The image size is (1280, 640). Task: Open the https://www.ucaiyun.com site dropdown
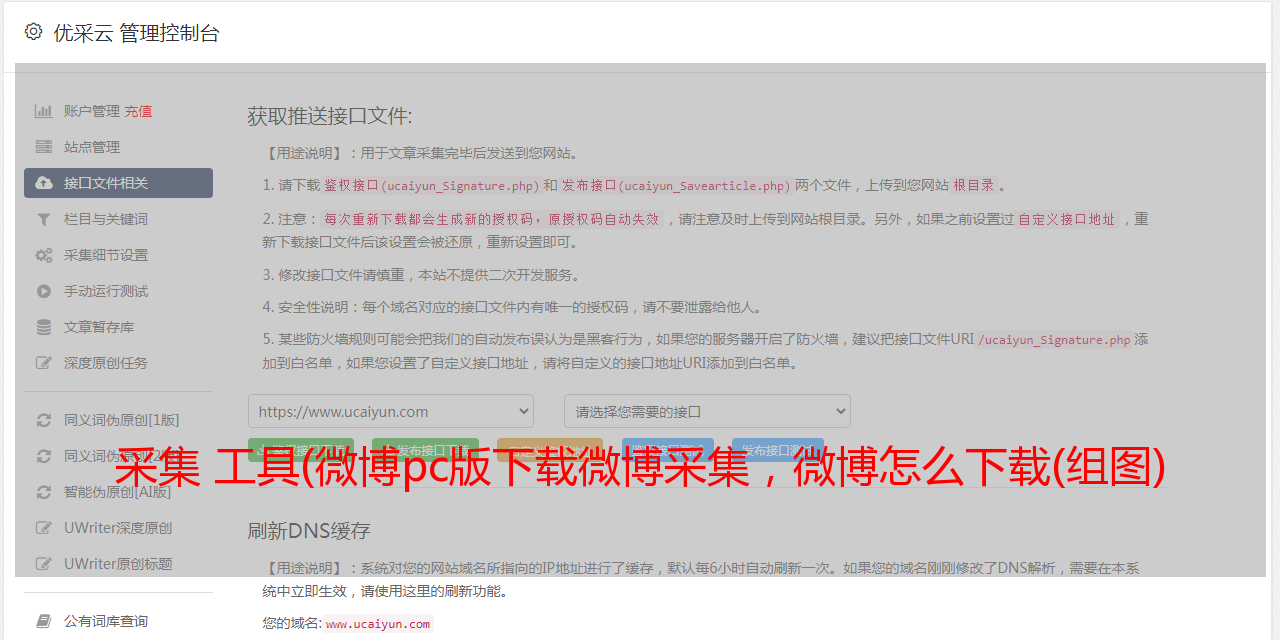tap(391, 411)
